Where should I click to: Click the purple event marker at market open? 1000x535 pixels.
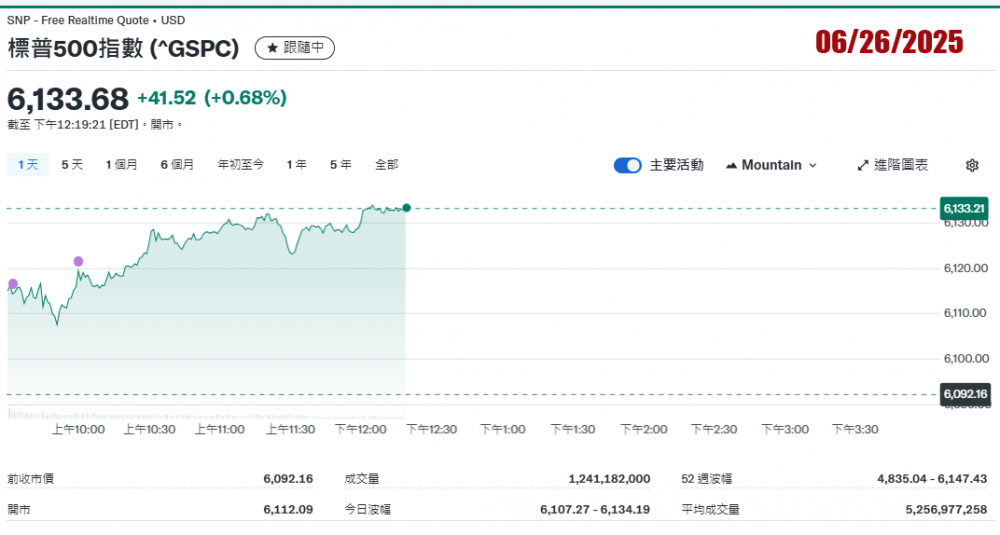tap(13, 284)
